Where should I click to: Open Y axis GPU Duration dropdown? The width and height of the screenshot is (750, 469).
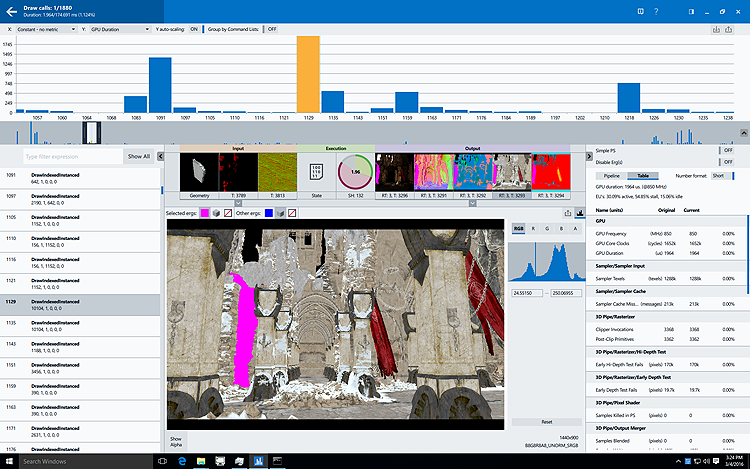click(x=120, y=29)
